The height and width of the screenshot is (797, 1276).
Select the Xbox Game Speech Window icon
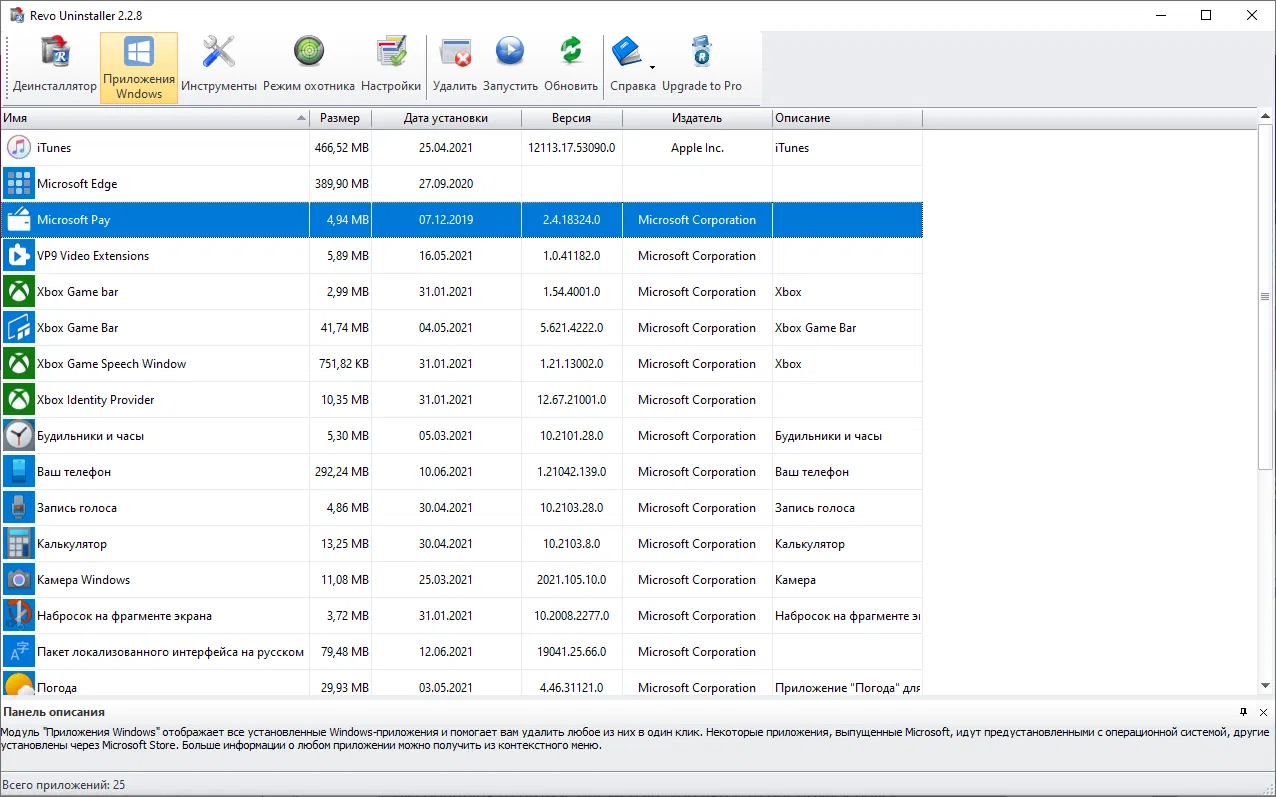click(x=19, y=364)
